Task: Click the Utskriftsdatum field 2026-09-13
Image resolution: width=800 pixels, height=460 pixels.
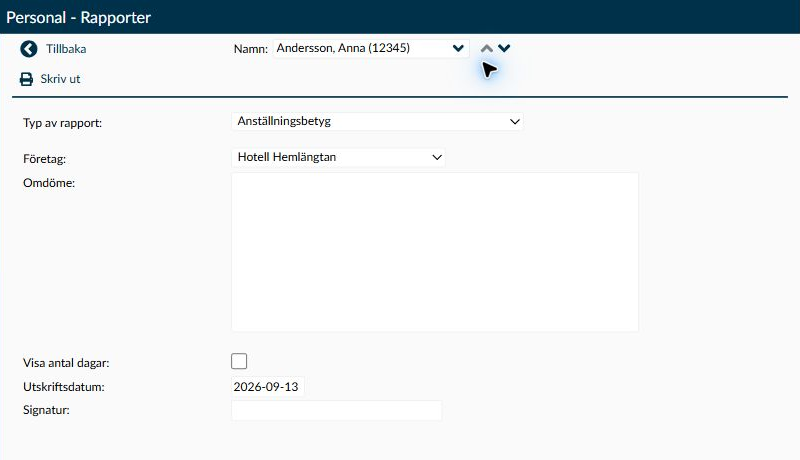Action: click(x=267, y=387)
